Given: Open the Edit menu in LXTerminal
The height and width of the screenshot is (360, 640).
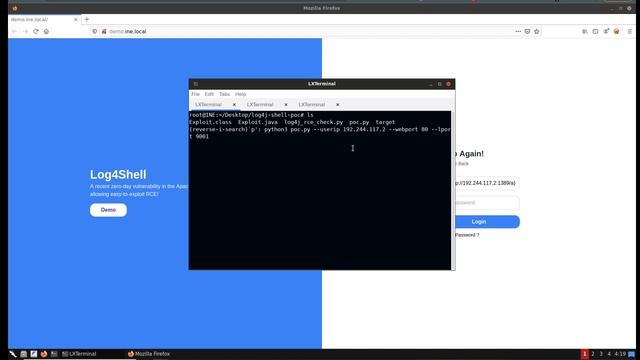Looking at the screenshot, I should coord(209,94).
